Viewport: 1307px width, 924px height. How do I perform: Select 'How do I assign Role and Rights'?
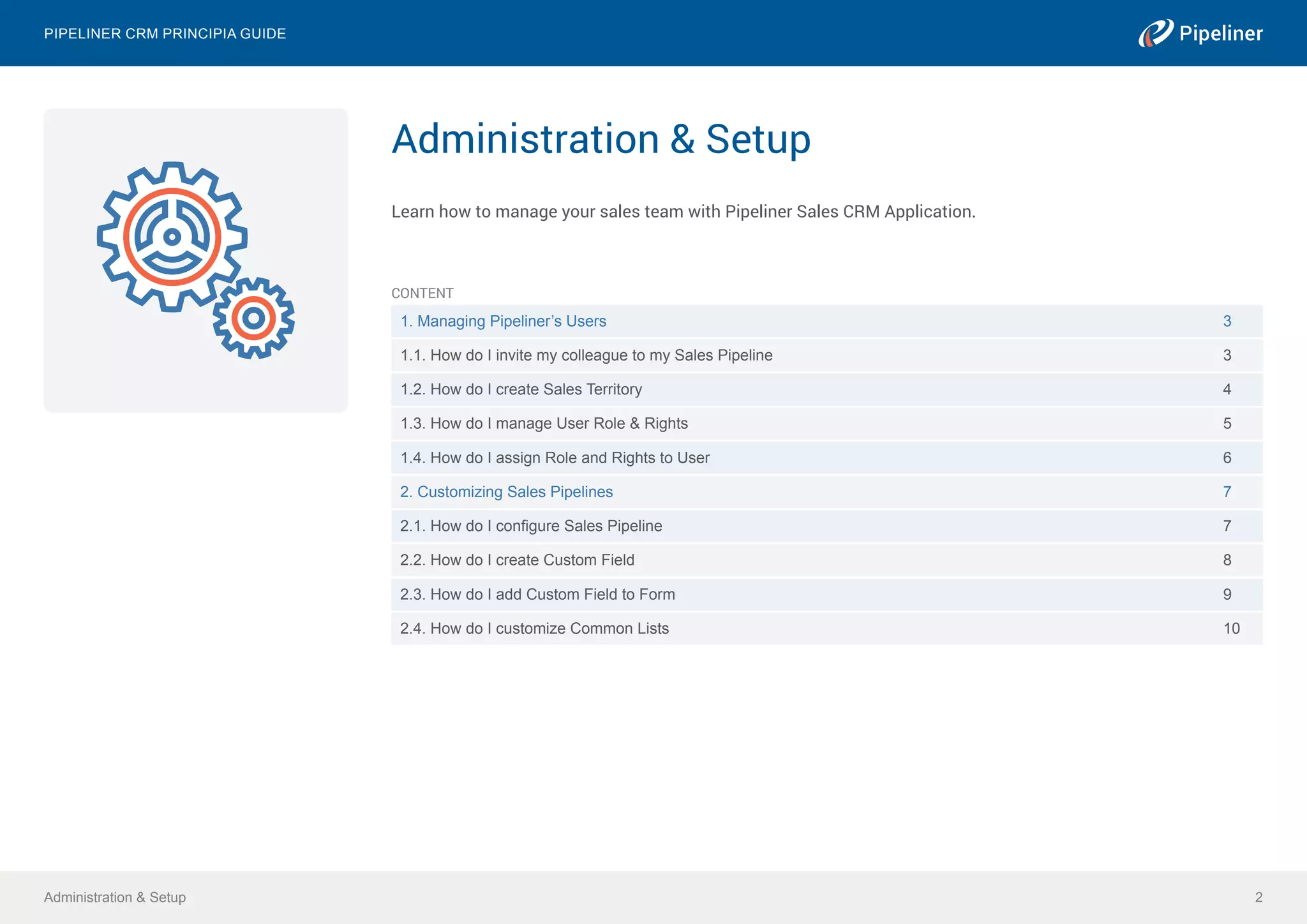pos(555,458)
